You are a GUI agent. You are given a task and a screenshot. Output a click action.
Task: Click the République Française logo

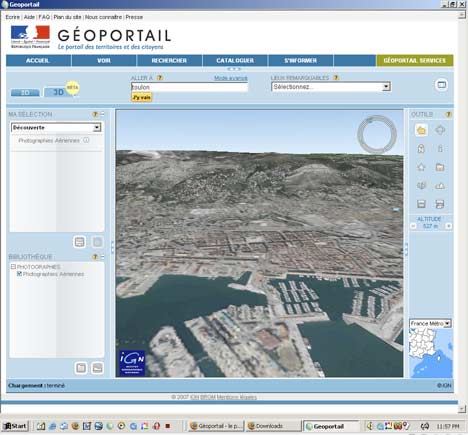[30, 37]
